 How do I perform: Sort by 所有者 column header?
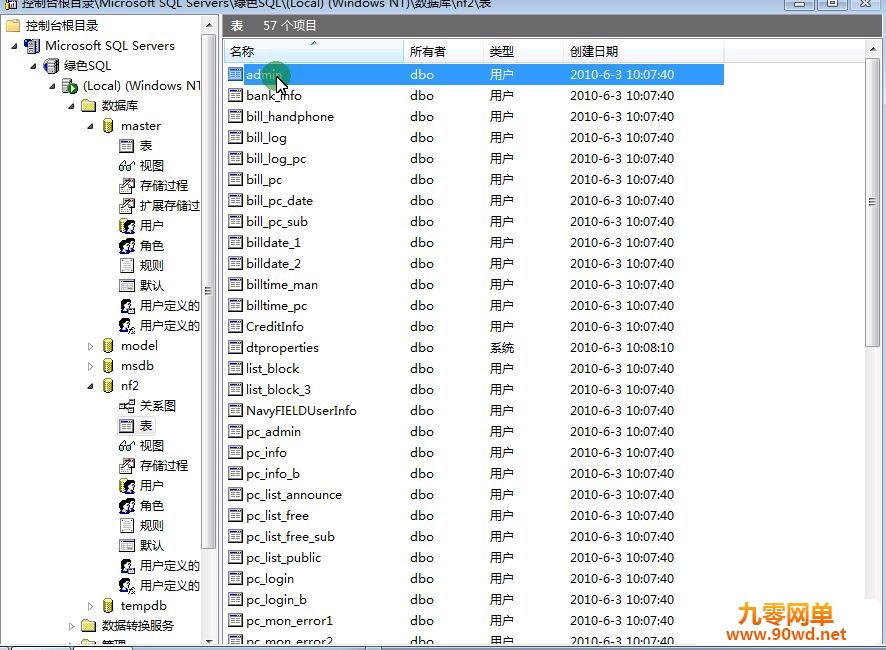[444, 51]
